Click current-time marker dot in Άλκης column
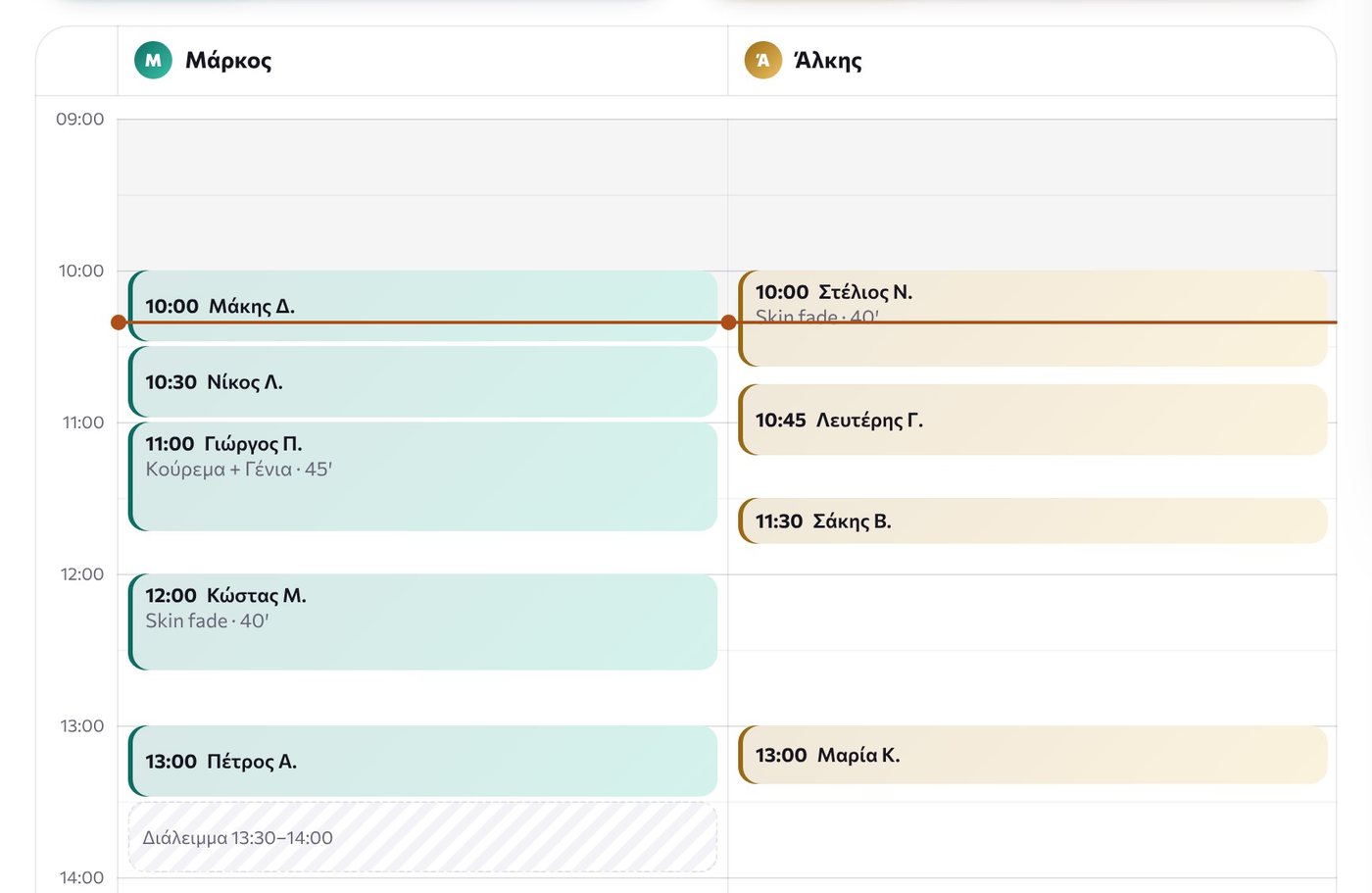The width and height of the screenshot is (1372, 893). [x=728, y=322]
